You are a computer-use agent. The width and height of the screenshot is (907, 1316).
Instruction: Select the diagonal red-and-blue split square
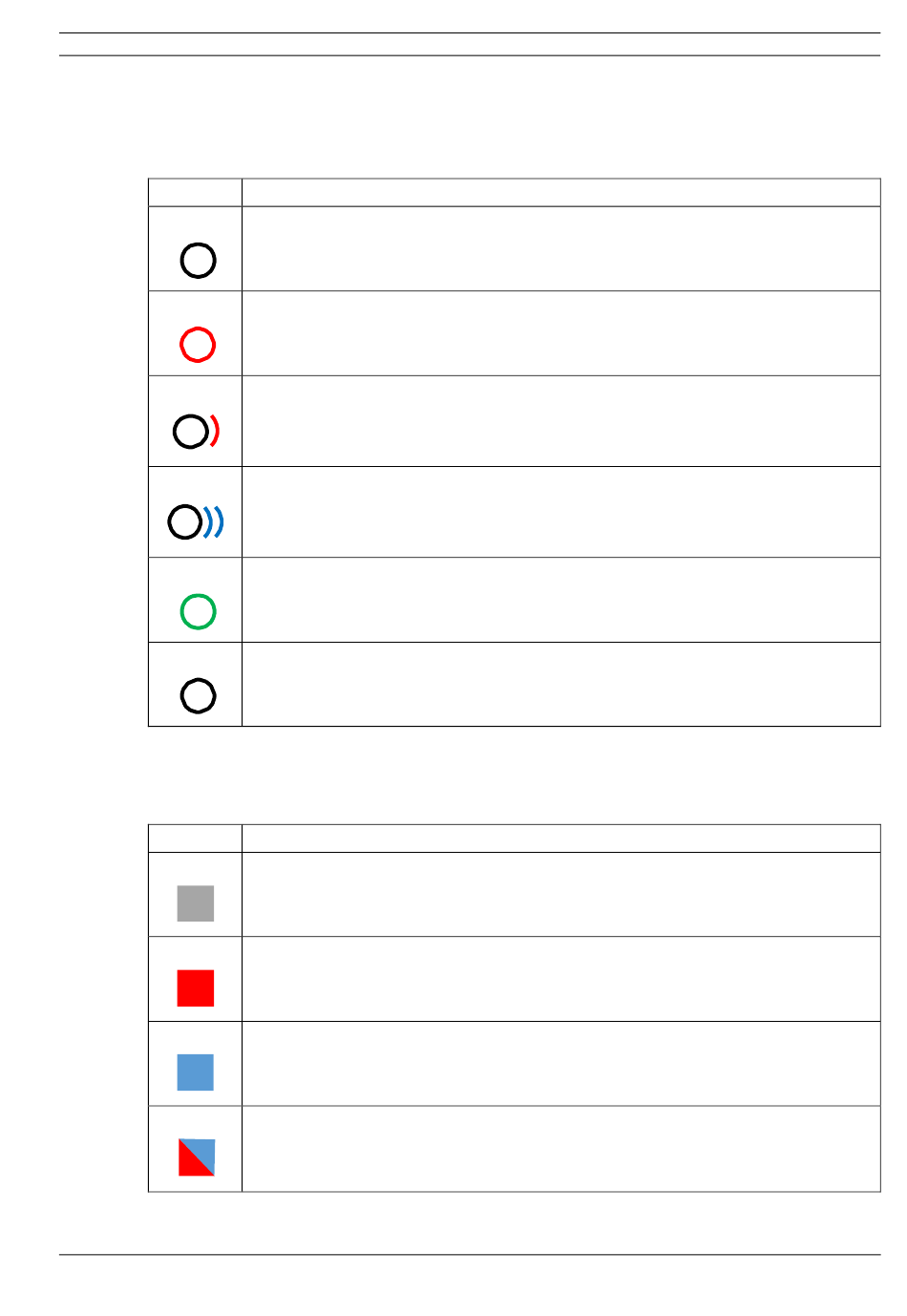197,1157
